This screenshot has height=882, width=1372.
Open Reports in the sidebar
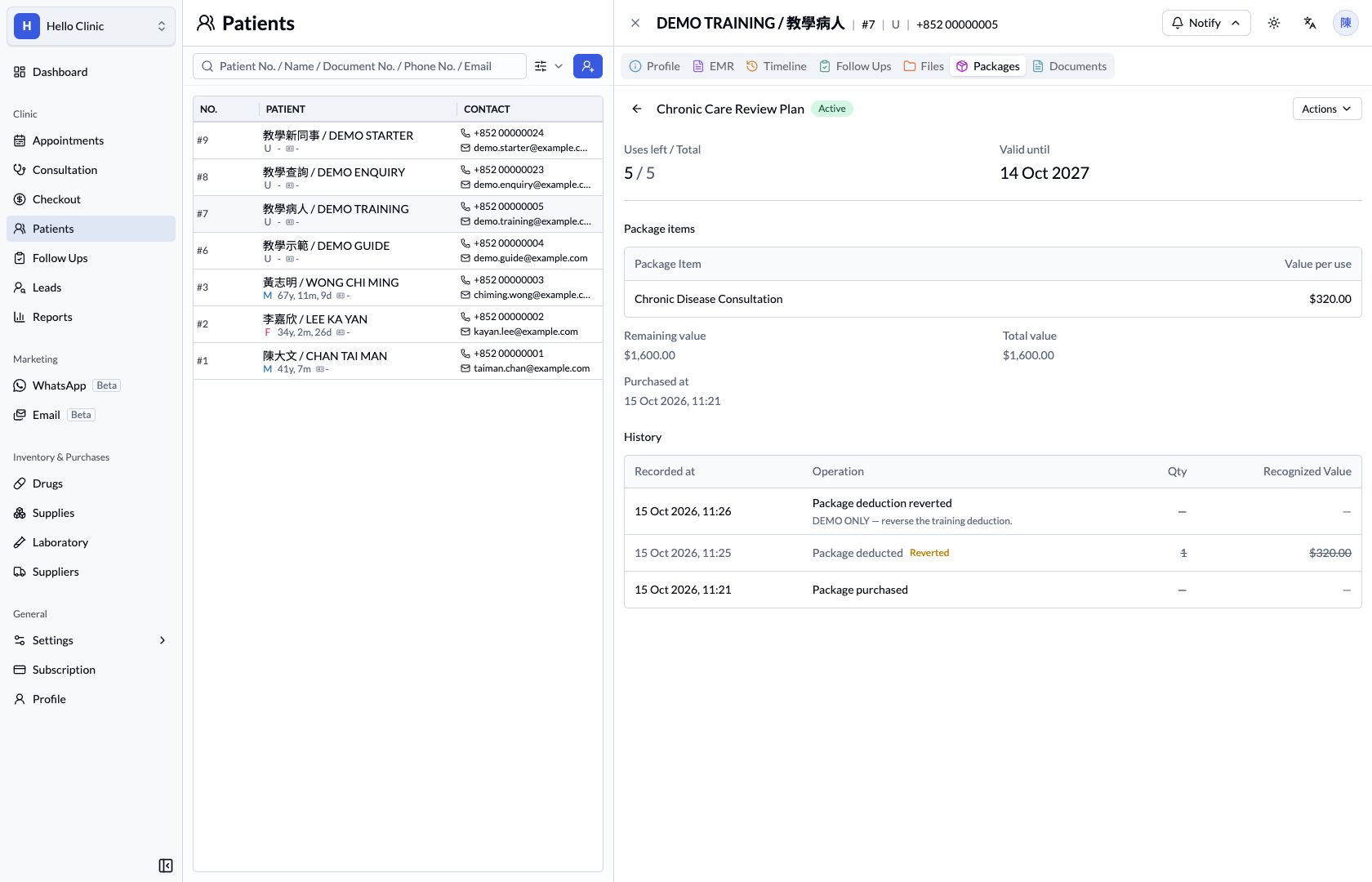[91, 317]
